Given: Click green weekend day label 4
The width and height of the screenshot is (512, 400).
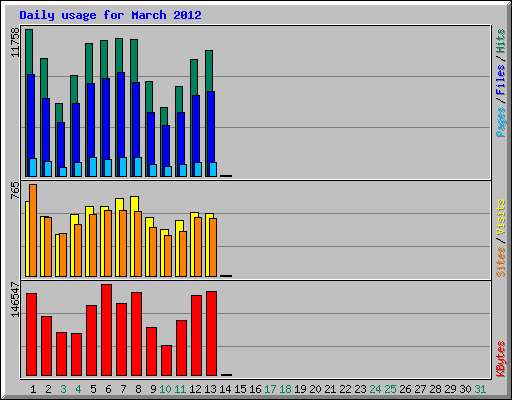Looking at the screenshot, I should click(78, 389).
